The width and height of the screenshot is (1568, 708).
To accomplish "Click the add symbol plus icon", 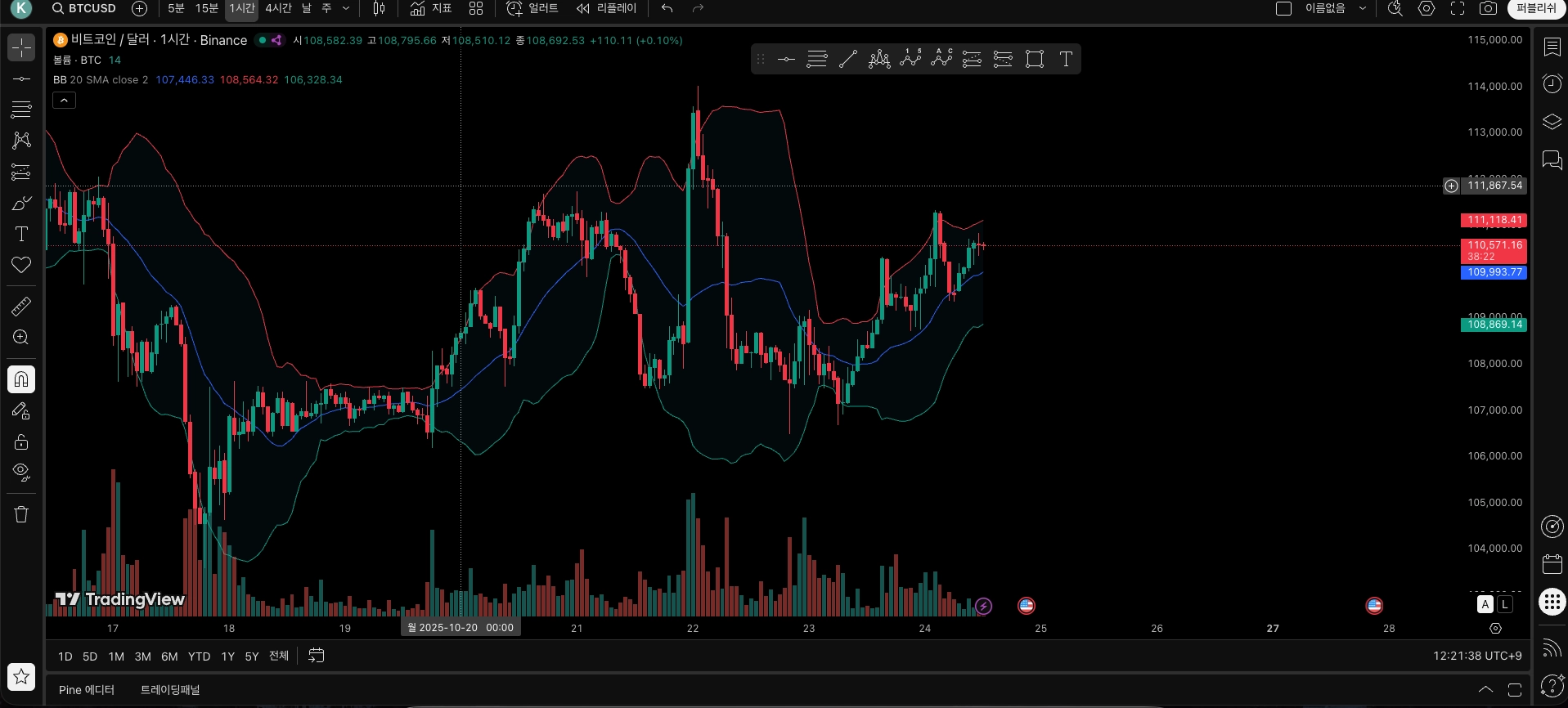I will [140, 8].
